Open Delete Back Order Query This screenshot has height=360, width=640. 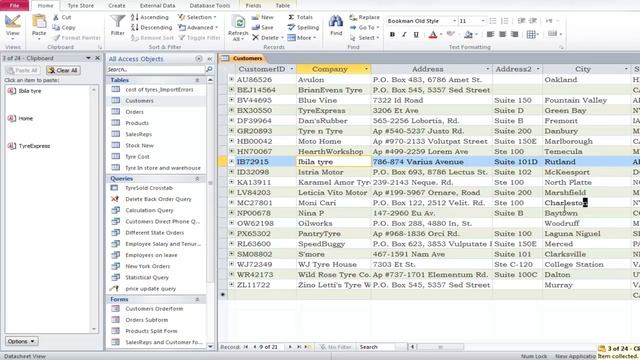[x=158, y=199]
